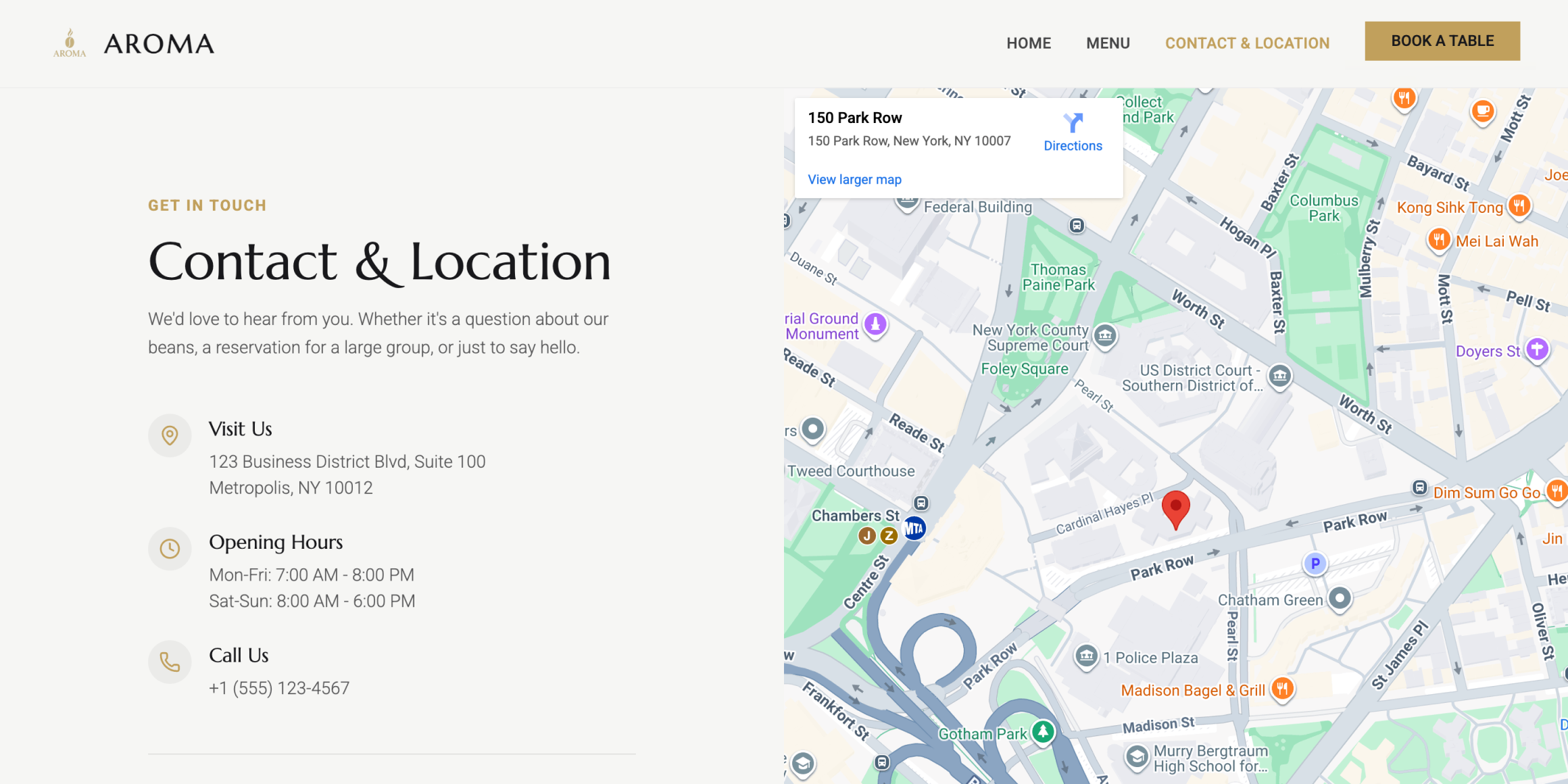Click the Mei Lai Wah dining icon
The width and height of the screenshot is (1568, 784).
pos(1438,240)
